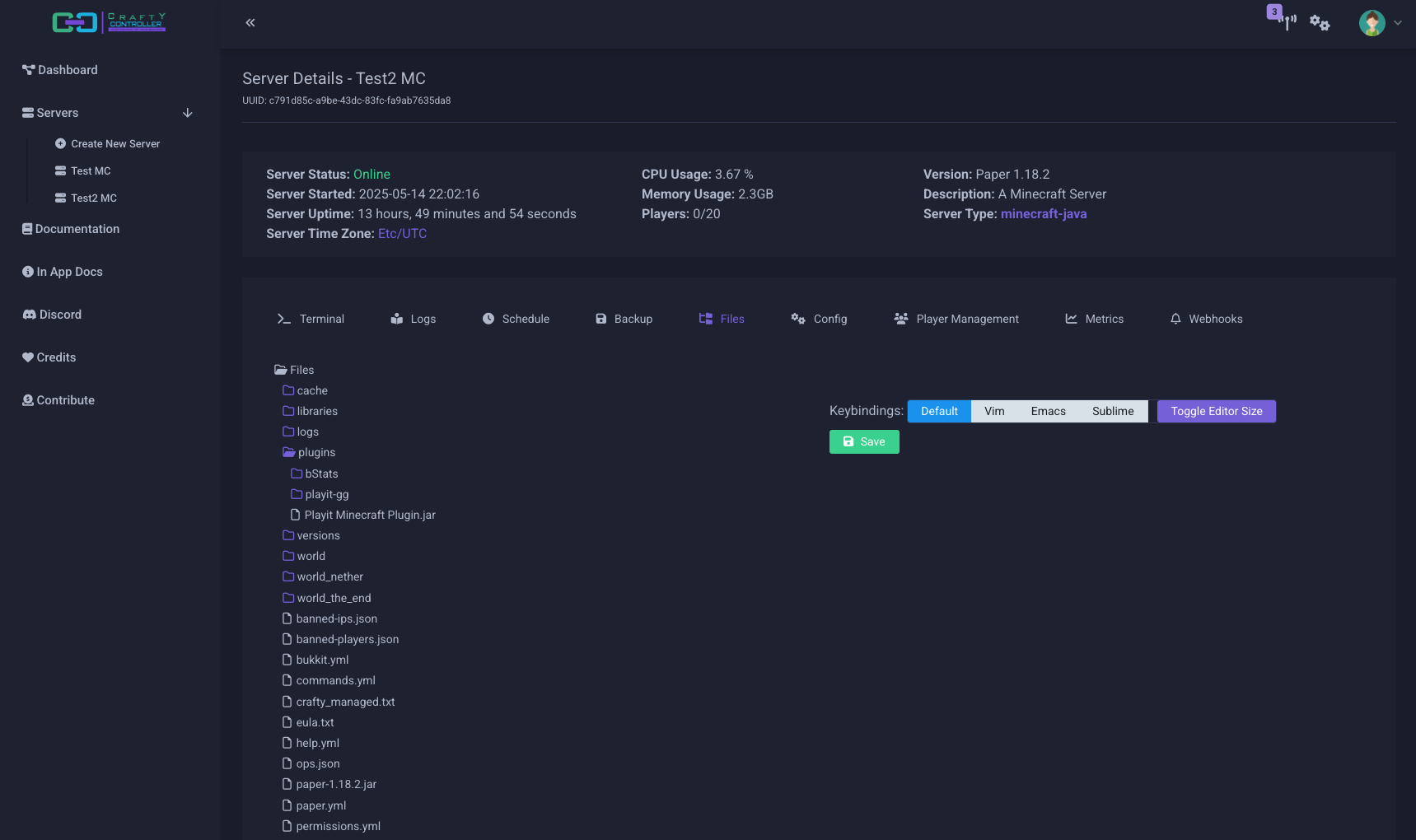Select Emacs keybindings option

[x=1048, y=411]
